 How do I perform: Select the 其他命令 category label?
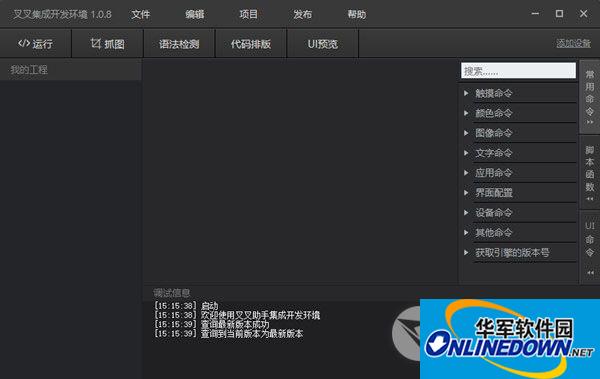[494, 232]
